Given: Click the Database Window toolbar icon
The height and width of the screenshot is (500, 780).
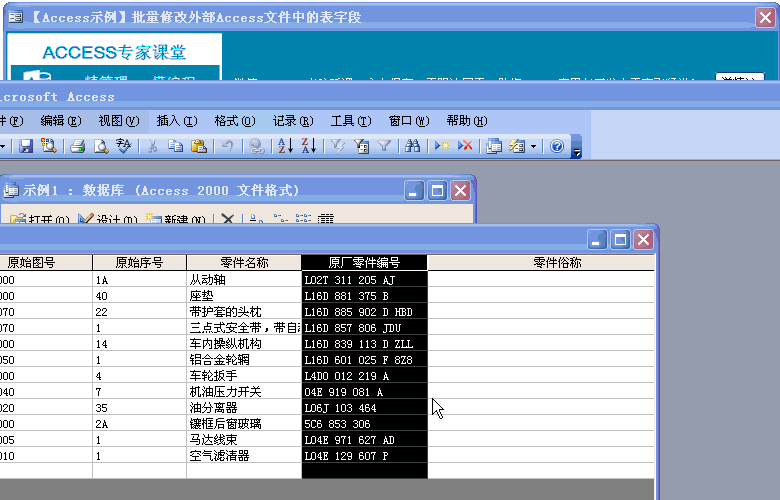Looking at the screenshot, I should tap(494, 146).
